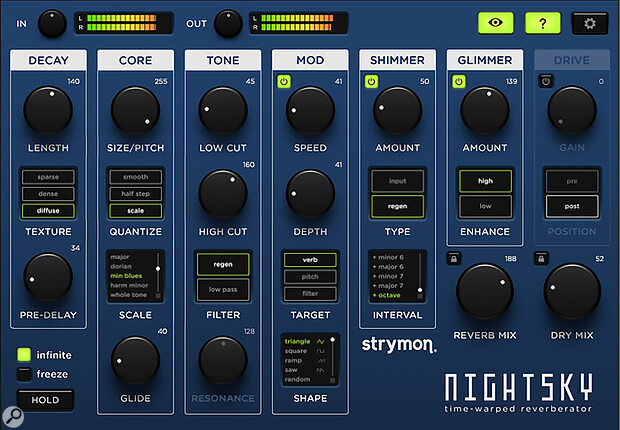Select triangle mod shape
Screen dimensions: 620x430
(304, 341)
